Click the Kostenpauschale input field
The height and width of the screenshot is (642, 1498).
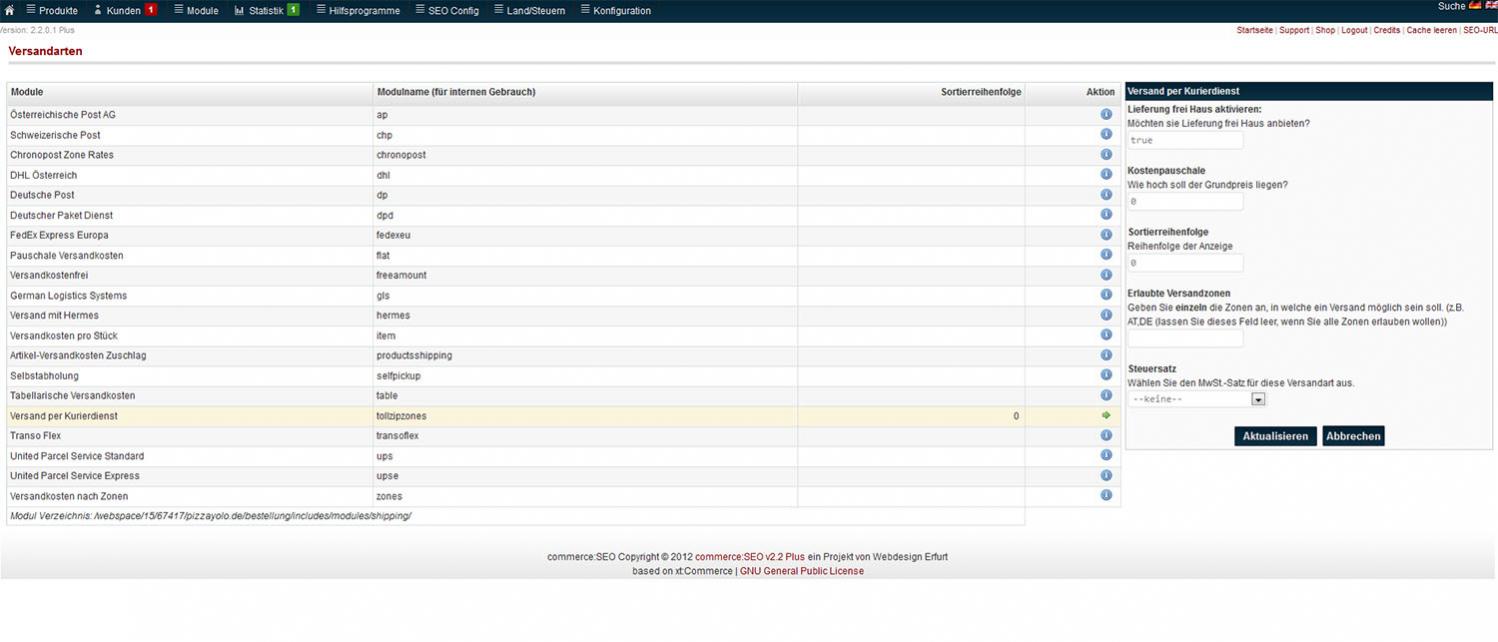(1185, 201)
